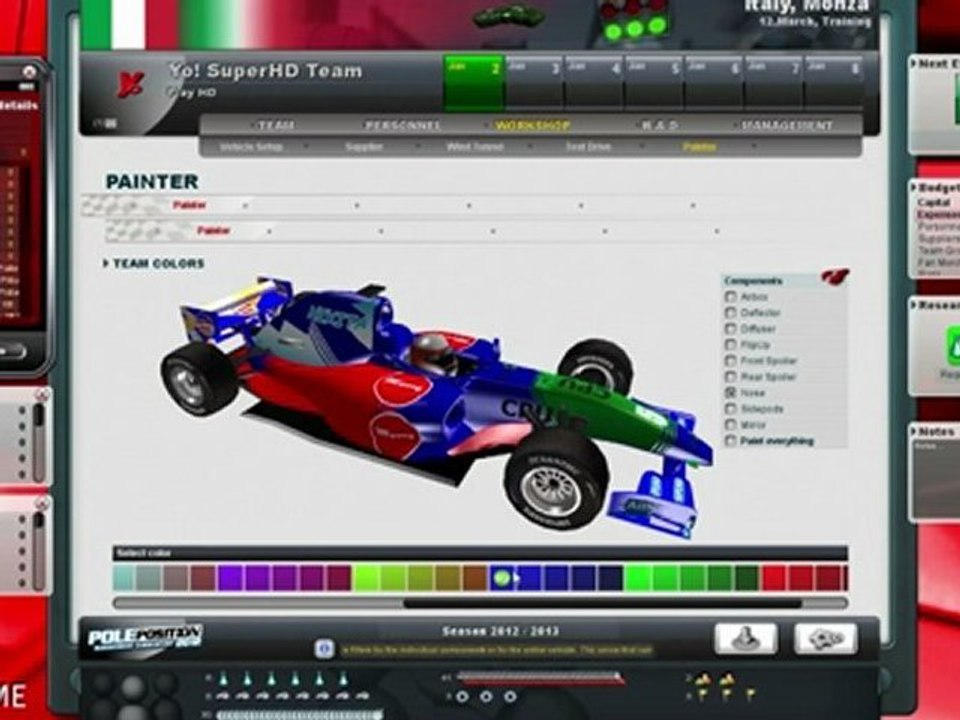Select calendar day Jan 4
The height and width of the screenshot is (720, 960).
[593, 83]
